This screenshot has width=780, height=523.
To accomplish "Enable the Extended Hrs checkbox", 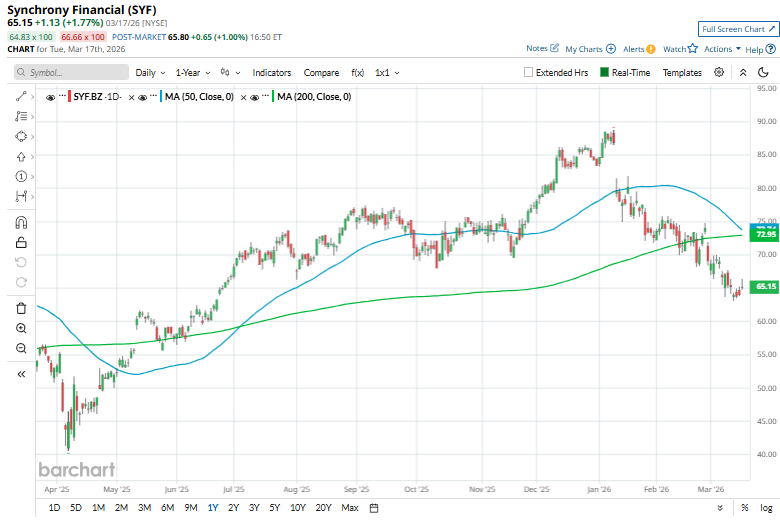I will click(529, 73).
